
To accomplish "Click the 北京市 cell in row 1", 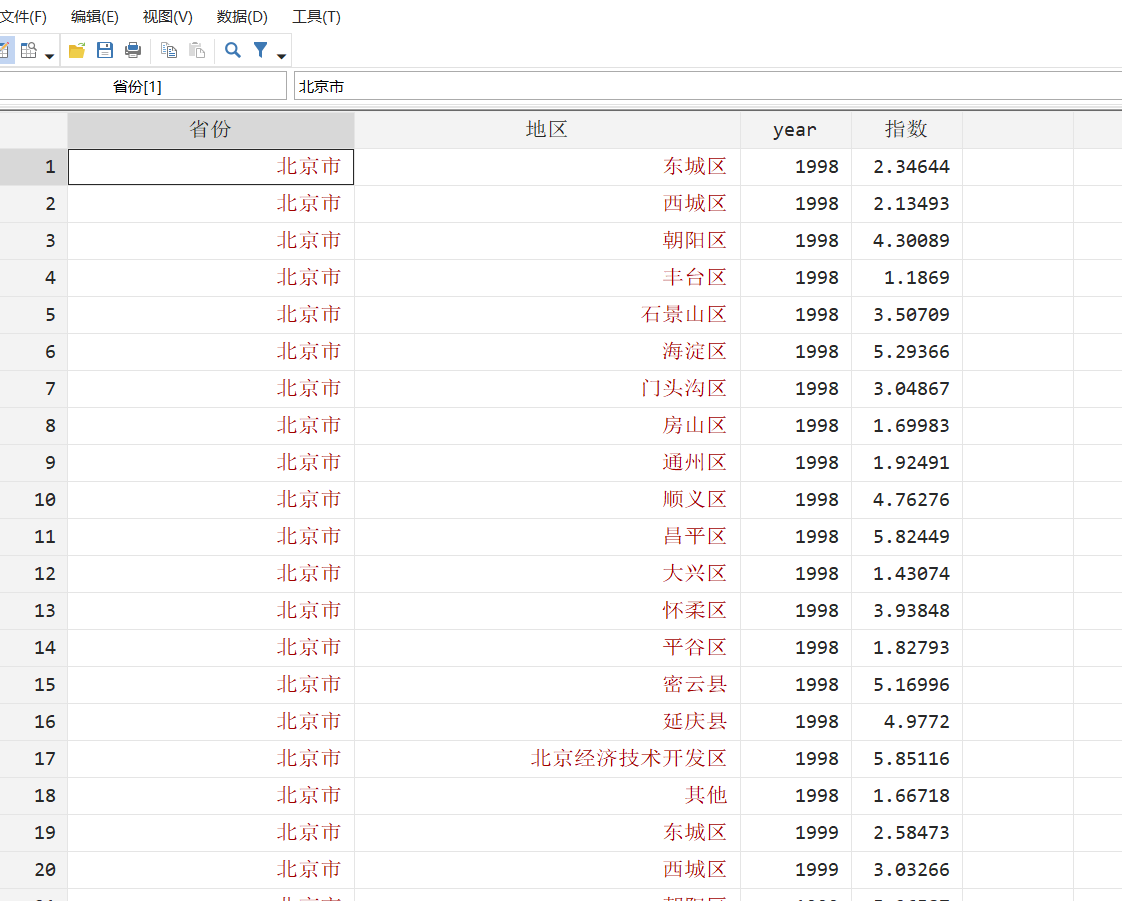I will 211,167.
